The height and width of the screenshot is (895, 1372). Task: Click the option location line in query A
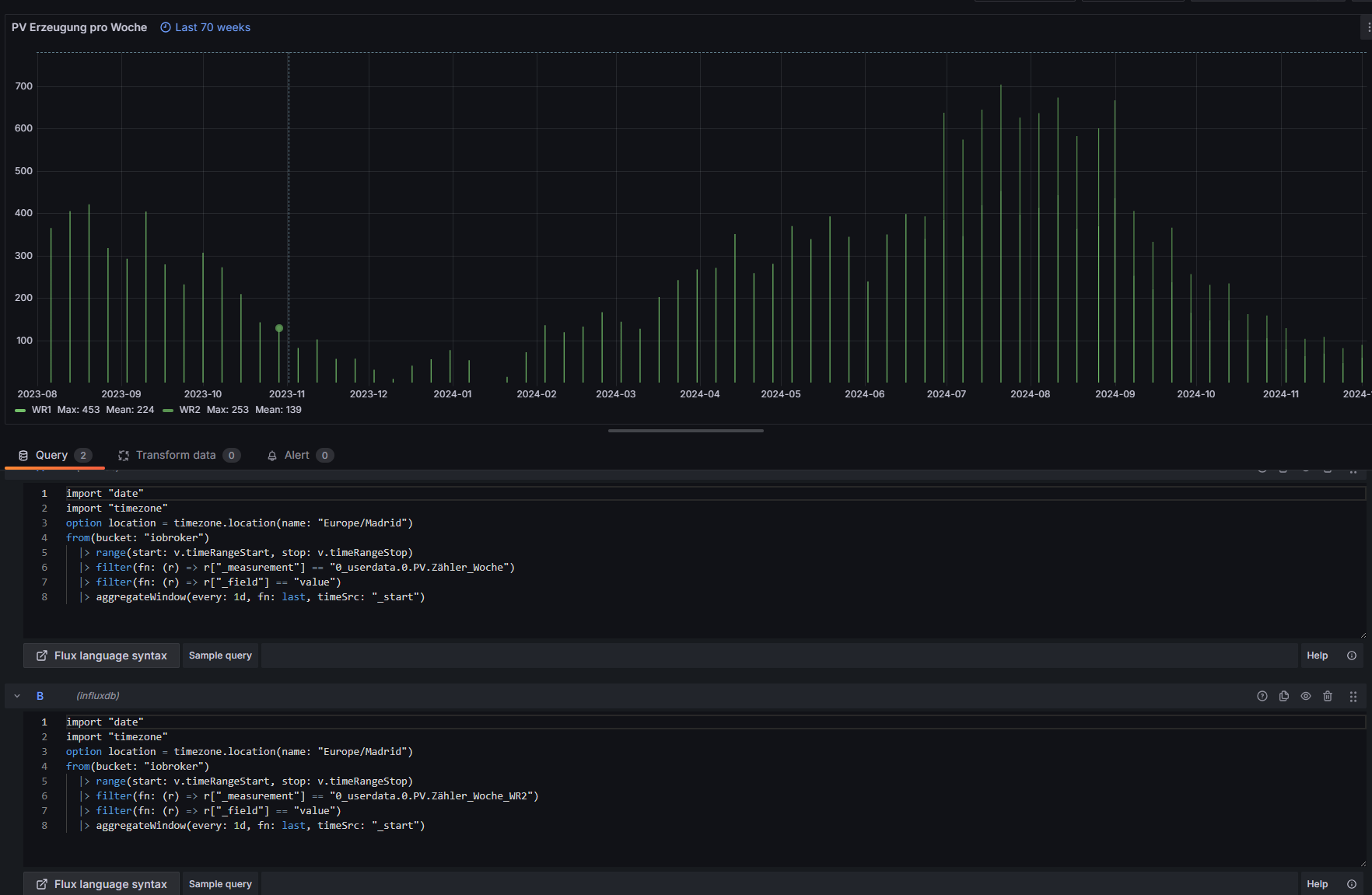(x=240, y=523)
